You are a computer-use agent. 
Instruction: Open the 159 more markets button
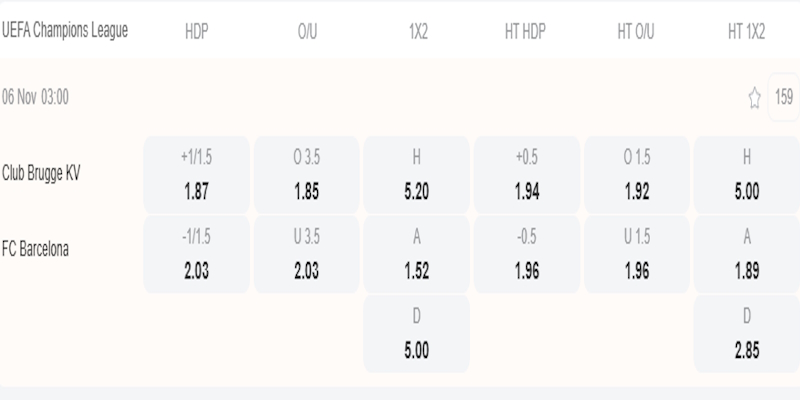pos(784,97)
